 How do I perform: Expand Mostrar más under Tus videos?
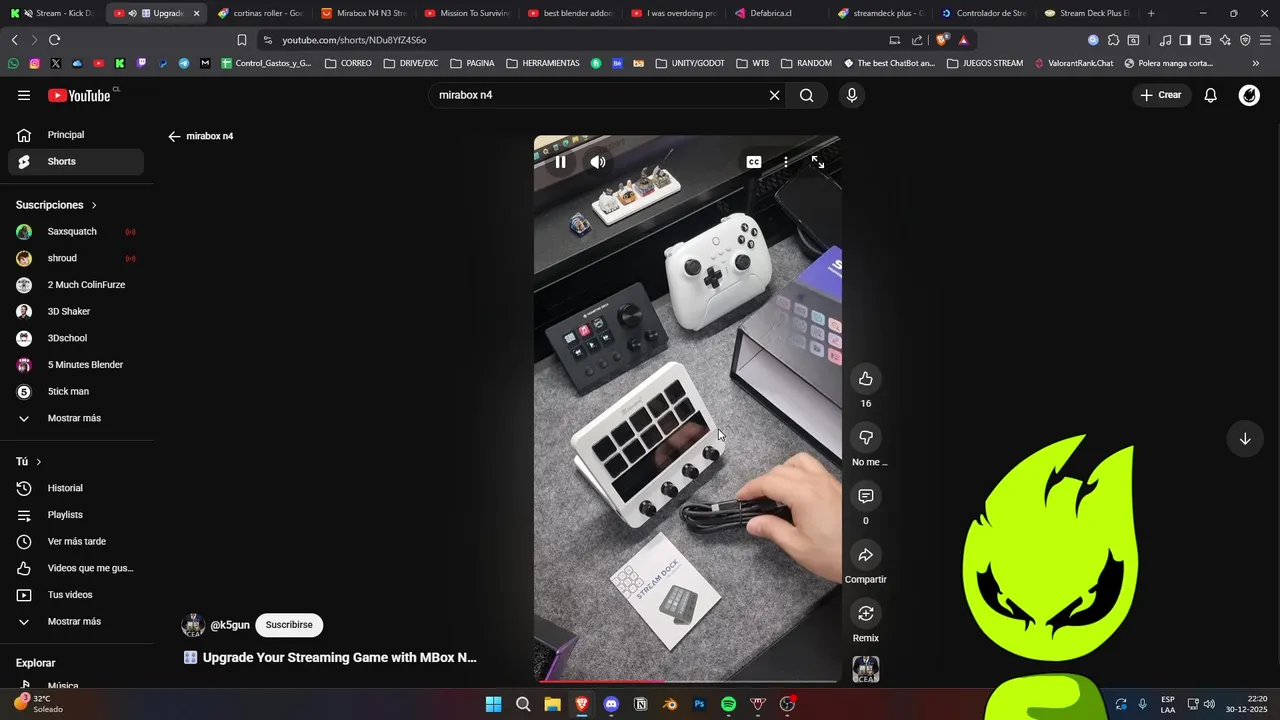tap(76, 622)
